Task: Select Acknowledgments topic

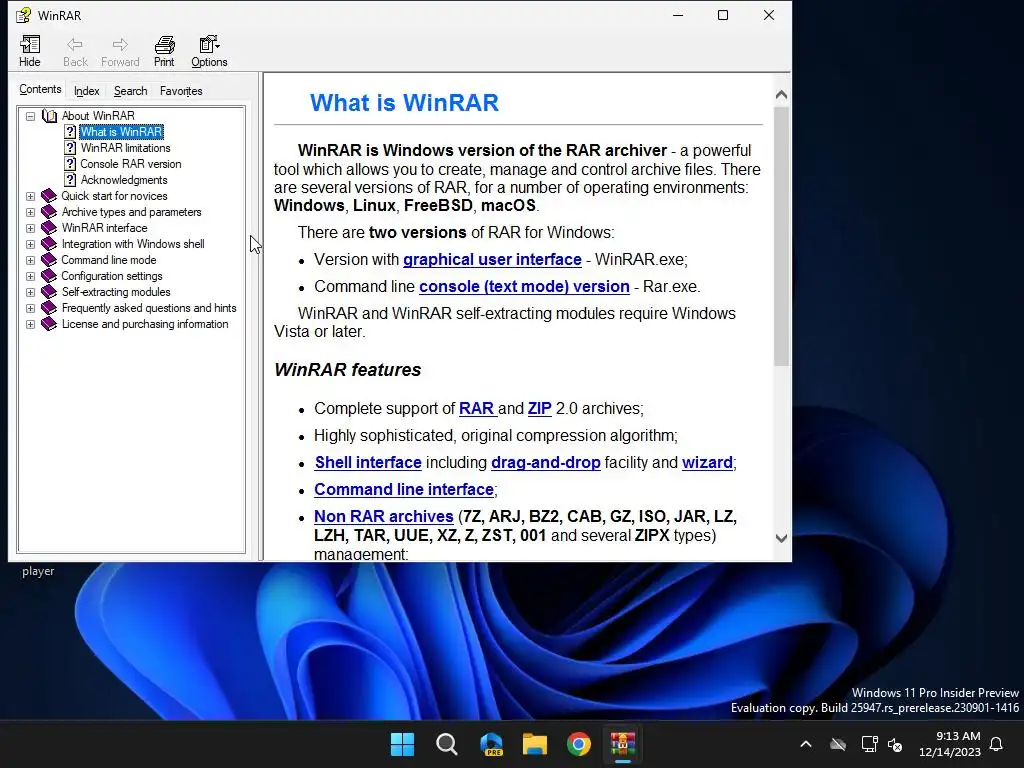Action: [x=124, y=180]
